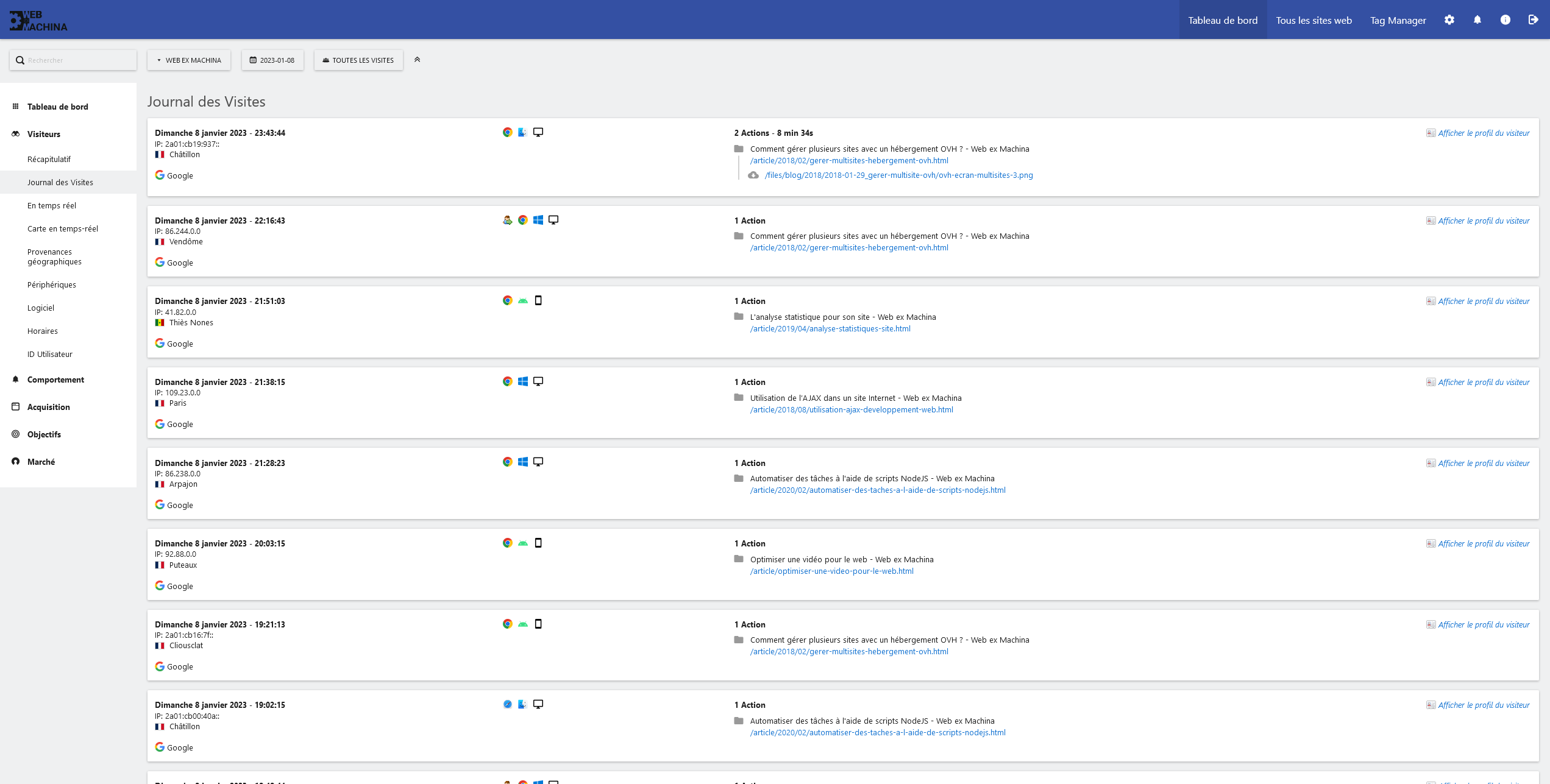This screenshot has width=1550, height=784.
Task: Click Android icon of 21:51:03 visit
Action: click(x=522, y=300)
